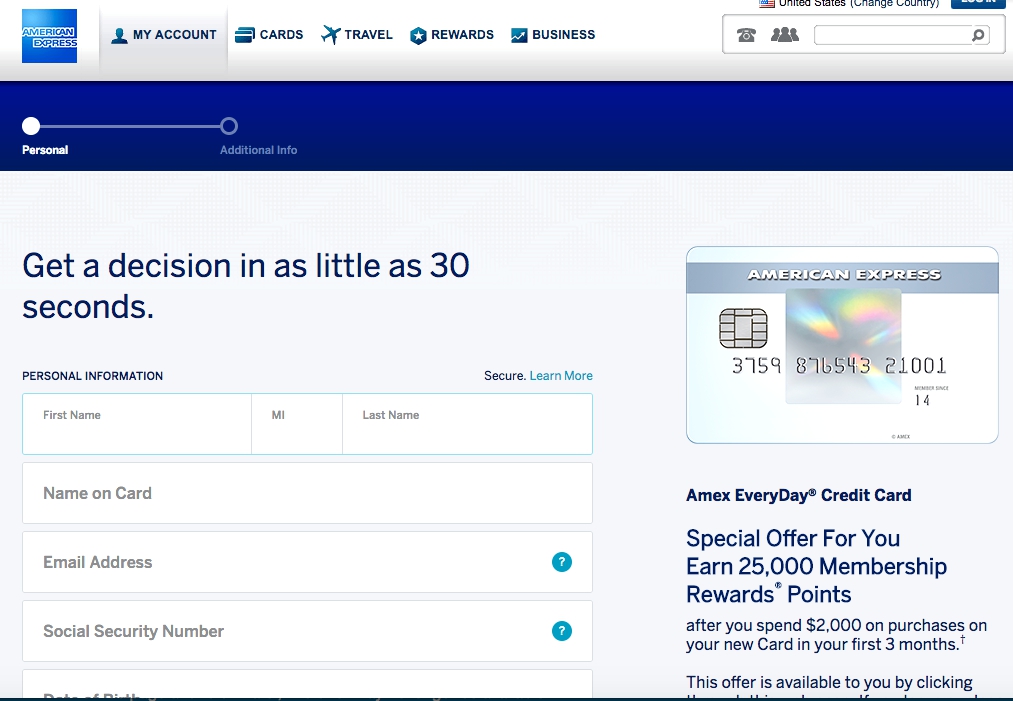
Task: Open help for Email Address
Action: [562, 562]
